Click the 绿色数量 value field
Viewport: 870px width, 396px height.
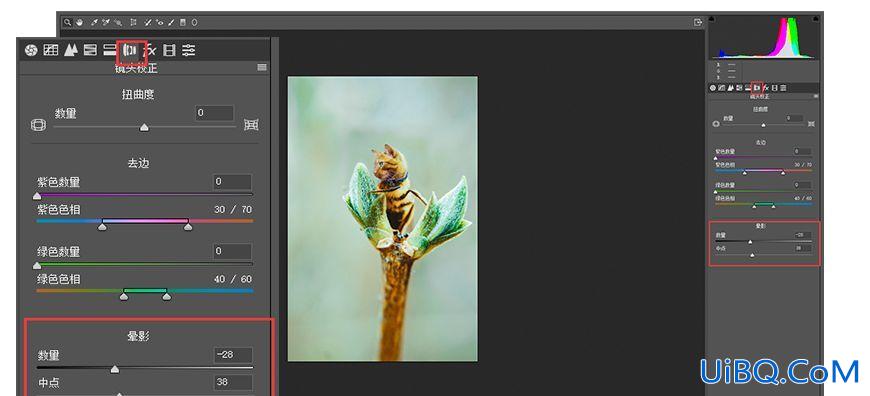tap(232, 251)
